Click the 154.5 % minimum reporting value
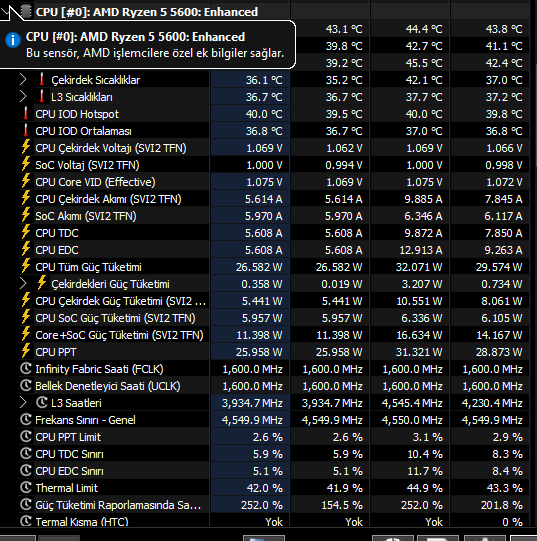The width and height of the screenshot is (537, 541). (342, 505)
